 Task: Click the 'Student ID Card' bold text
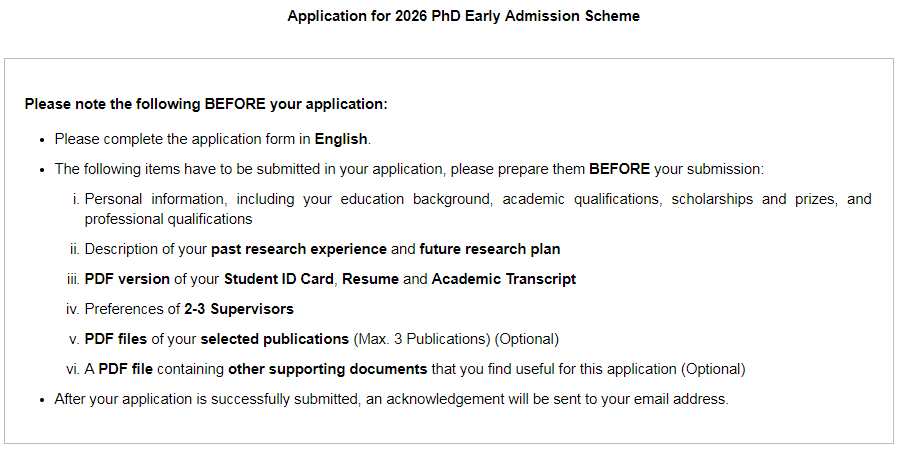pos(278,279)
